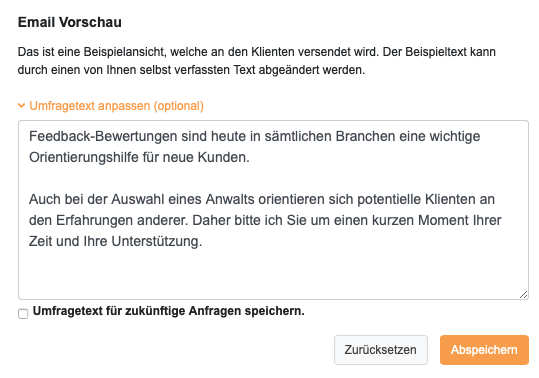
Task: Click the word '(optional)' in the orange expander
Action: pos(179,106)
